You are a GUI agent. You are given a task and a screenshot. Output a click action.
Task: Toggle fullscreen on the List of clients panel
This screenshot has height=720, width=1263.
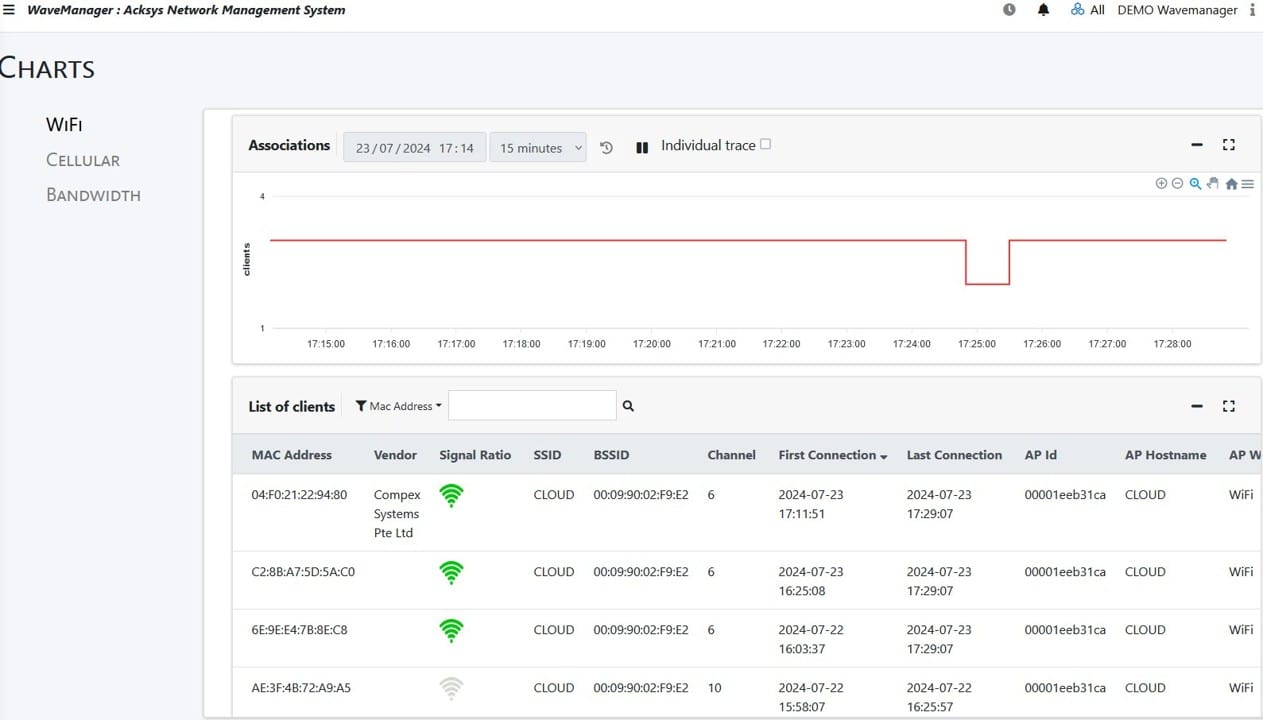(1229, 406)
